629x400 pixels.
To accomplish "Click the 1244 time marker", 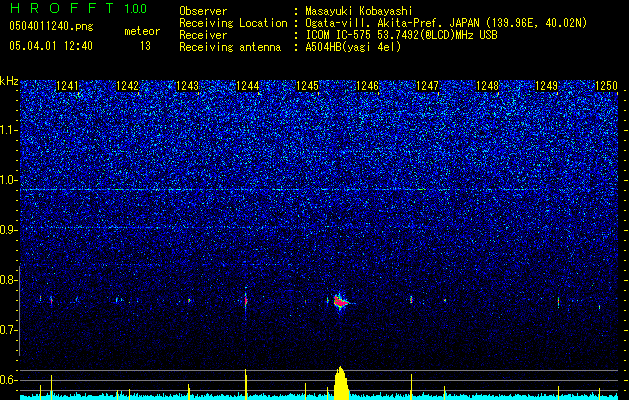I will click(x=248, y=86).
